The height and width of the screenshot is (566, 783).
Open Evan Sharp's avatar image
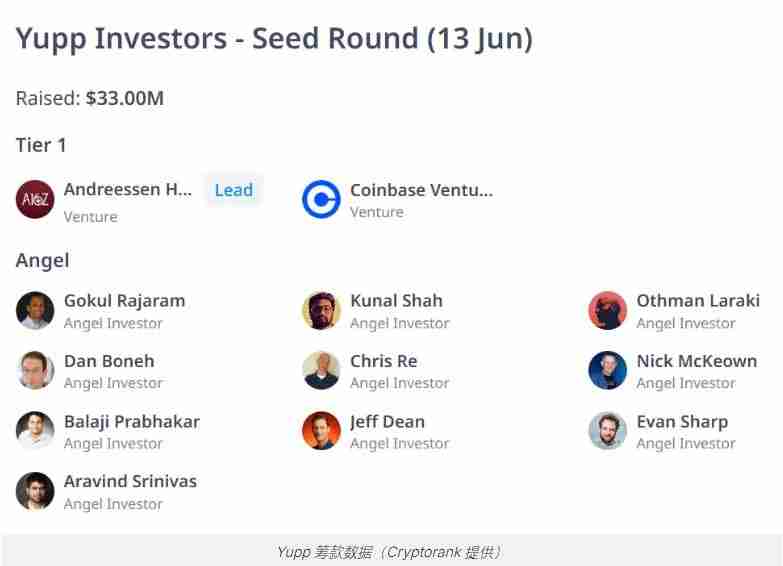click(607, 431)
